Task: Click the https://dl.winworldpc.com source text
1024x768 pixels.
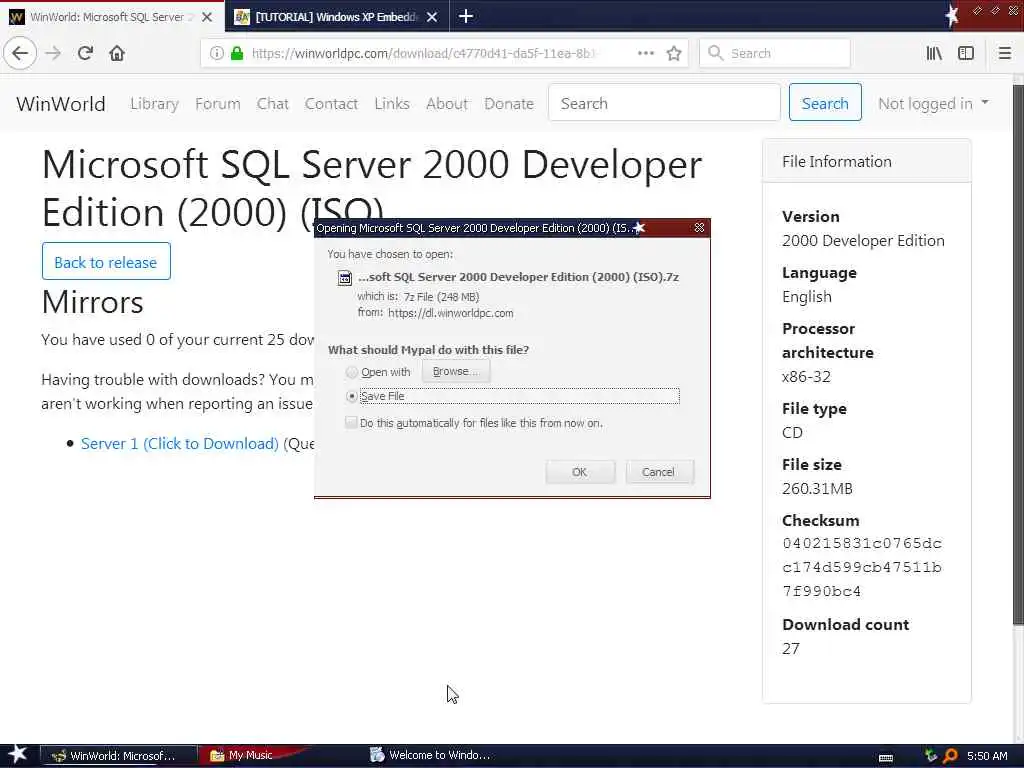Action: 451,313
